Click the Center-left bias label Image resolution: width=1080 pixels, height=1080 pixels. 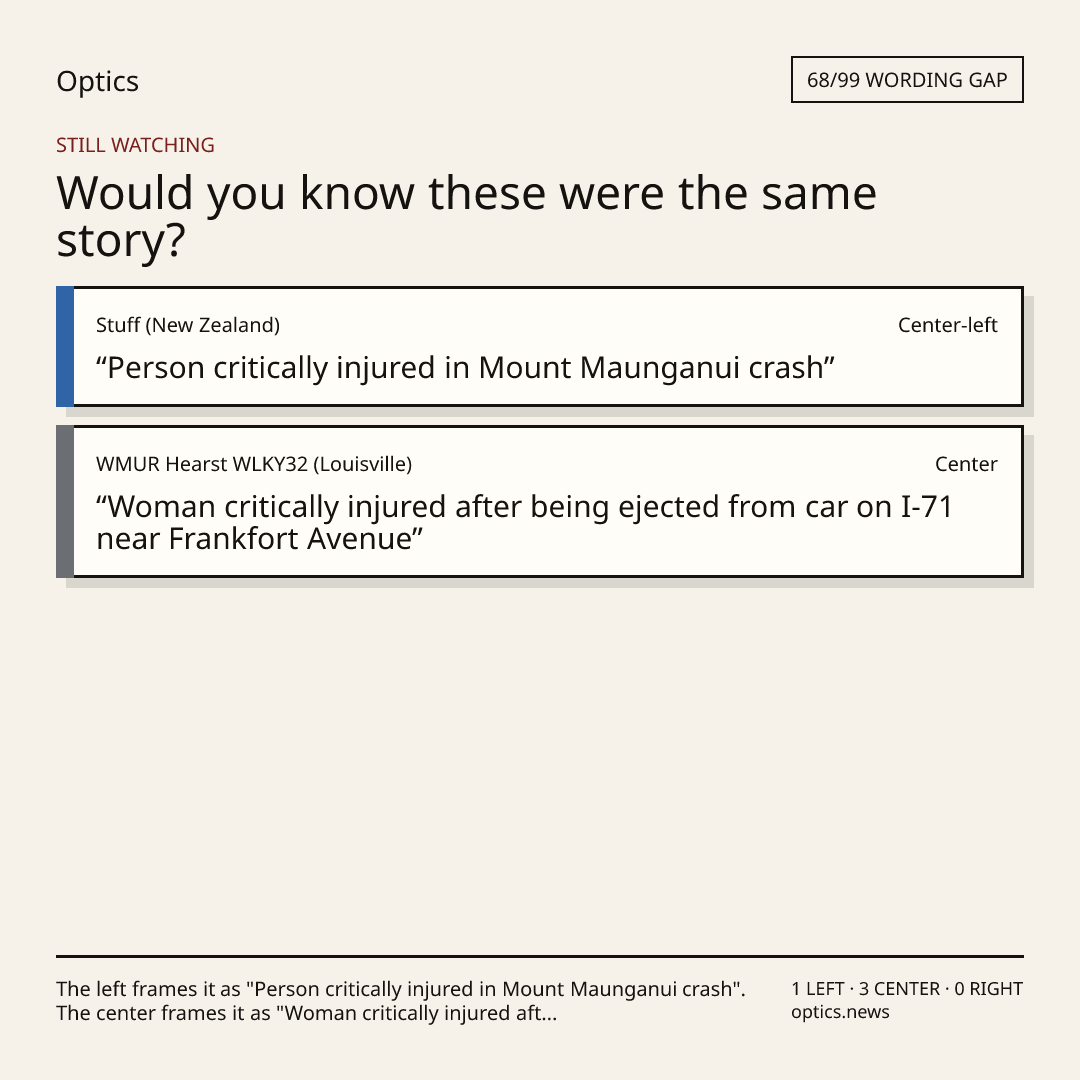click(947, 325)
